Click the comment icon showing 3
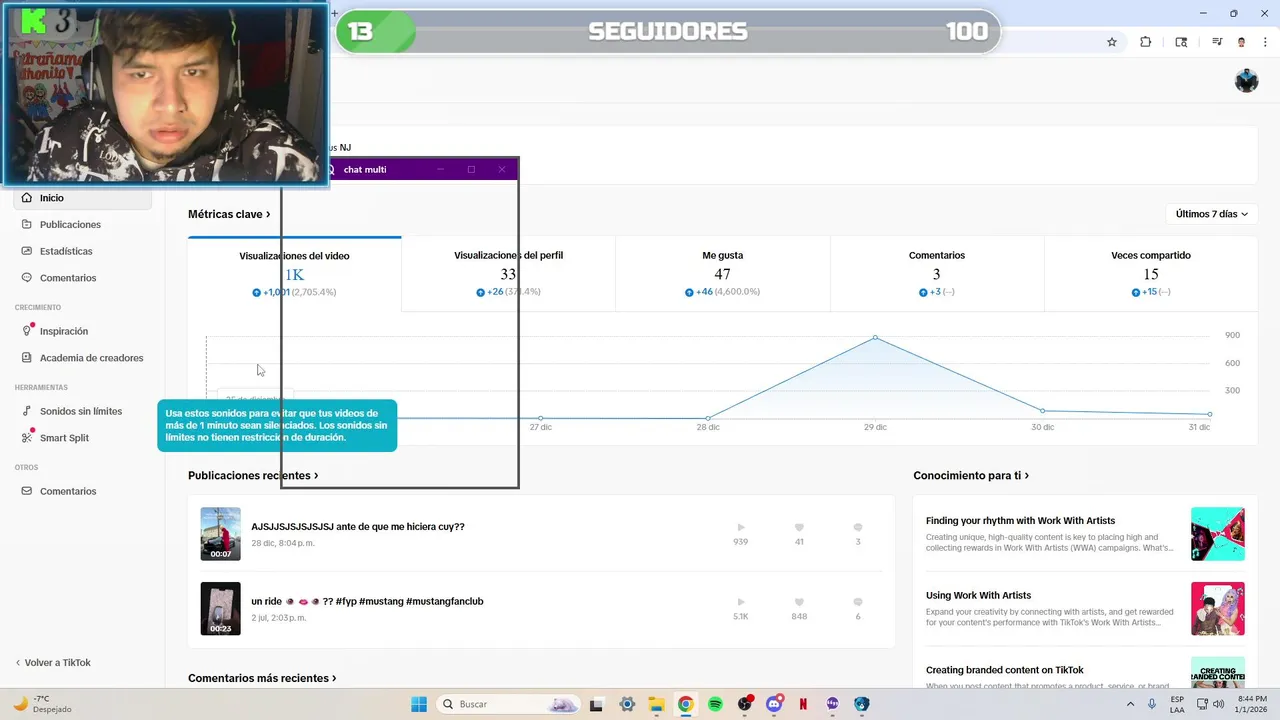The image size is (1280, 720). click(858, 527)
